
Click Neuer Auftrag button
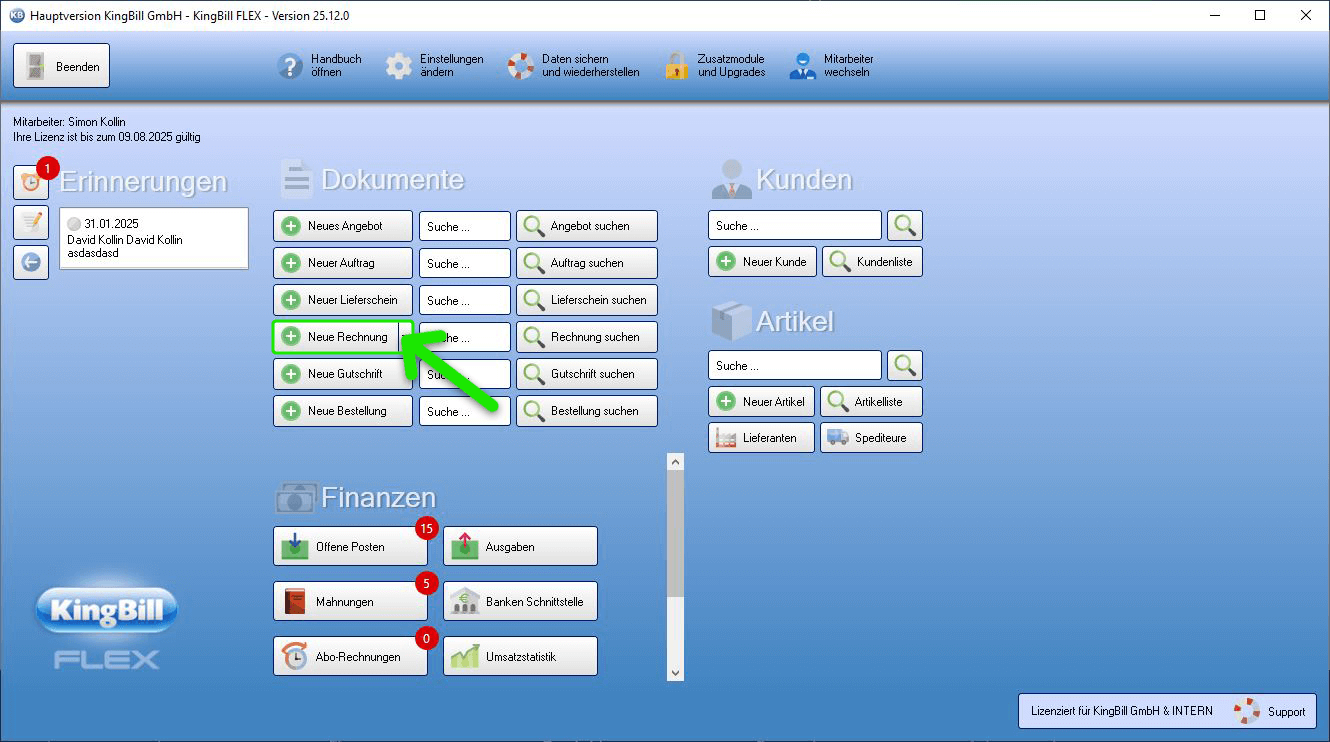click(343, 263)
